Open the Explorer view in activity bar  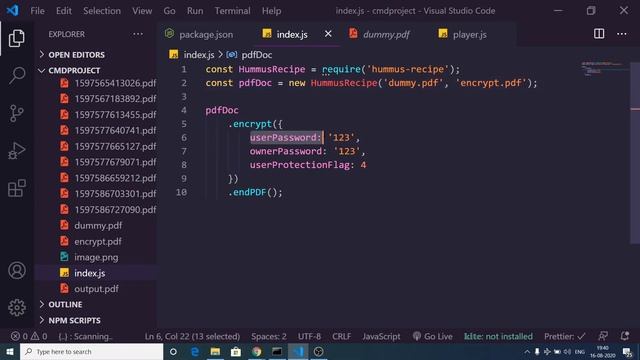(x=16, y=38)
